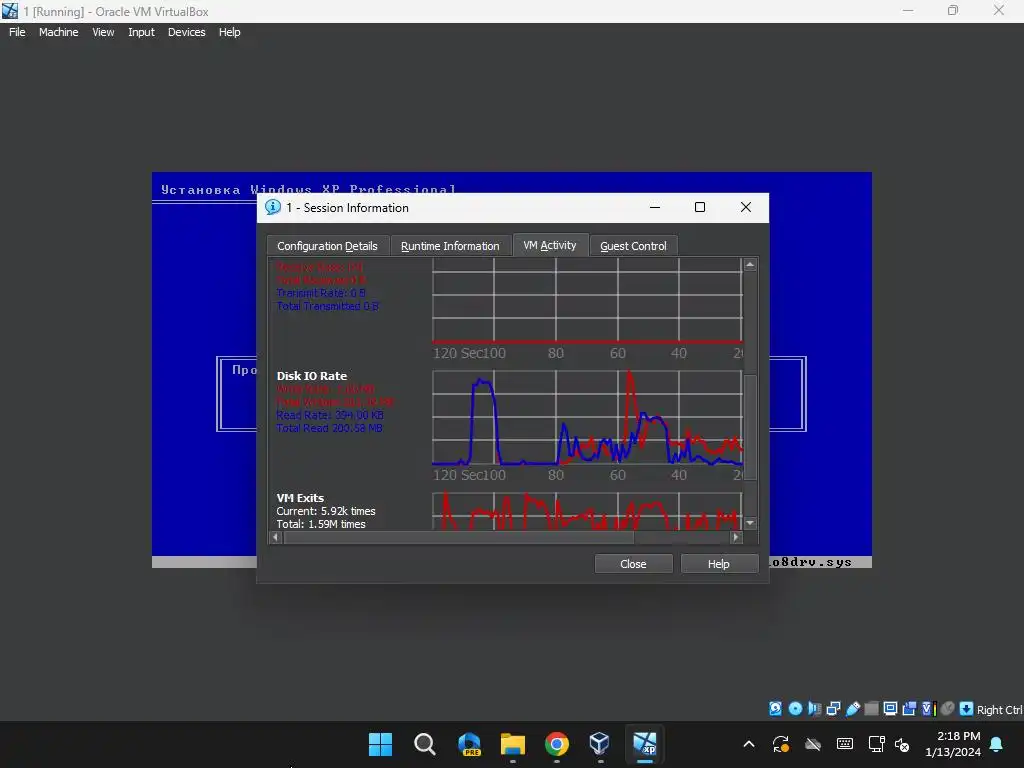Viewport: 1024px width, 768px height.
Task: Click the muted speaker tray icon
Action: (x=902, y=744)
